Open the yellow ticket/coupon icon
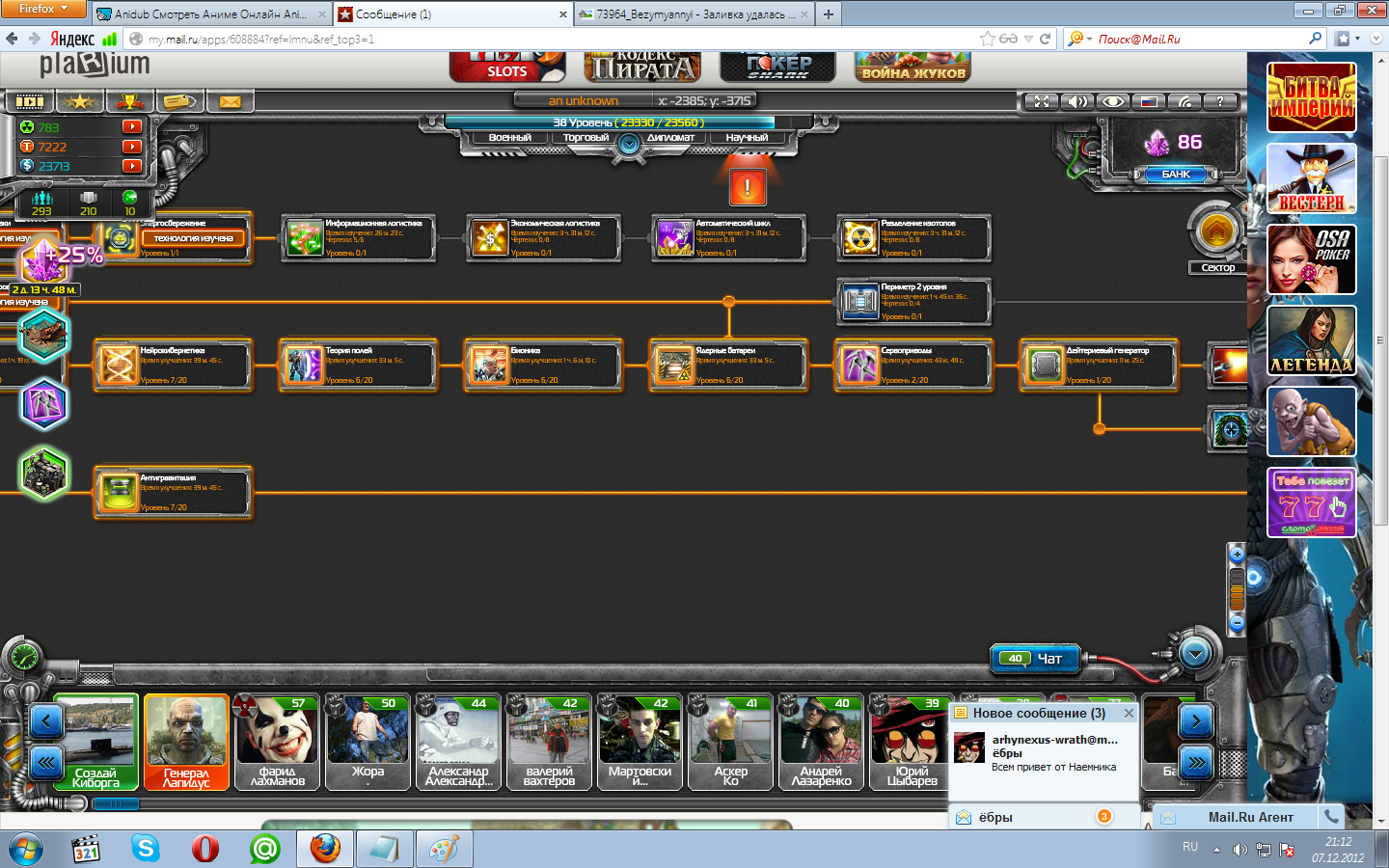 point(179,101)
